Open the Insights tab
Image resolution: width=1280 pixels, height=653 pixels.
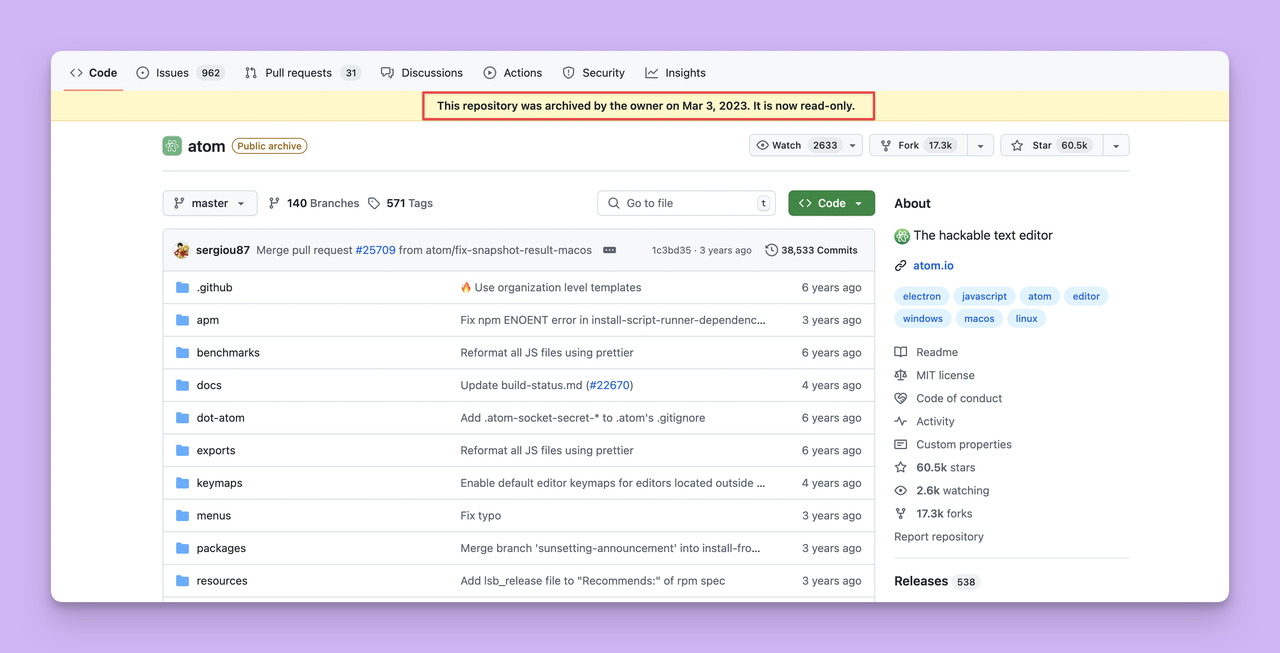(675, 73)
